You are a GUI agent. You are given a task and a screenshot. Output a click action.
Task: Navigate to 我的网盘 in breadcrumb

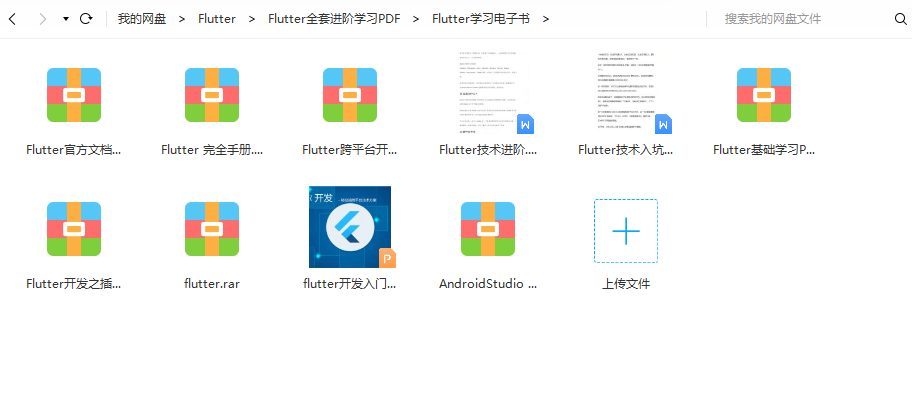(142, 19)
